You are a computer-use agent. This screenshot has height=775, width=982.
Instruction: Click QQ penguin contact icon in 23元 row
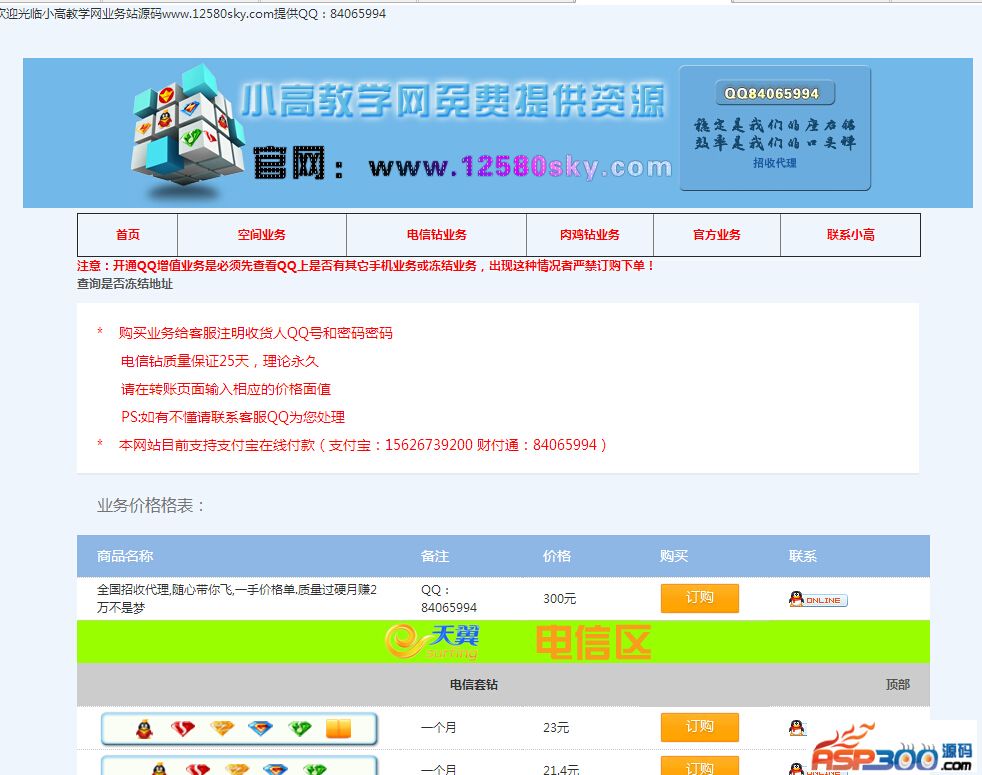coord(797,727)
